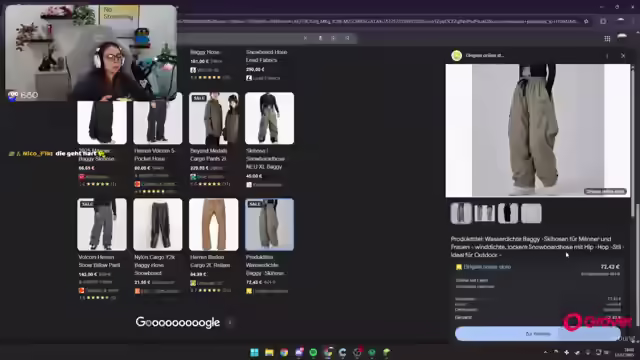Open the Google apps grid icon

click(x=607, y=38)
